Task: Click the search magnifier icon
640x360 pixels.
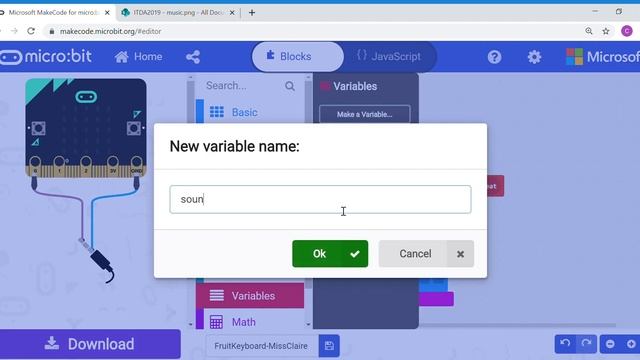Action: (290, 86)
